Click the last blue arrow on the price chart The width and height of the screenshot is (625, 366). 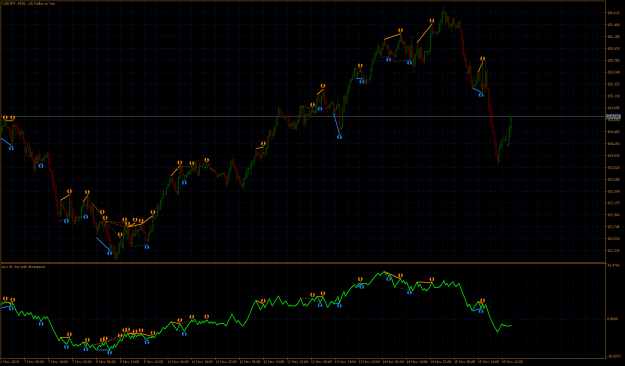click(x=481, y=94)
